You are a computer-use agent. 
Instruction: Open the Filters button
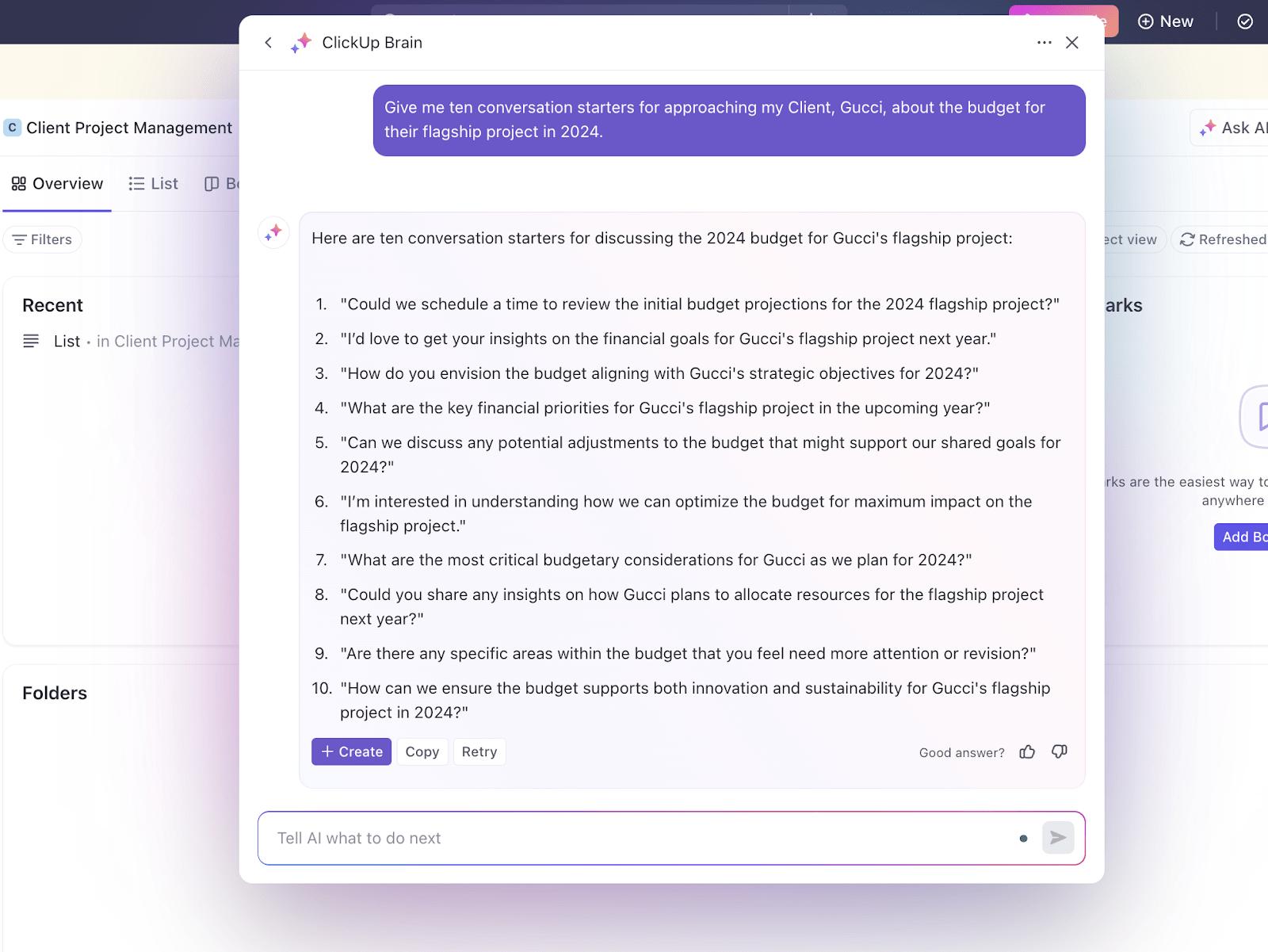(43, 239)
